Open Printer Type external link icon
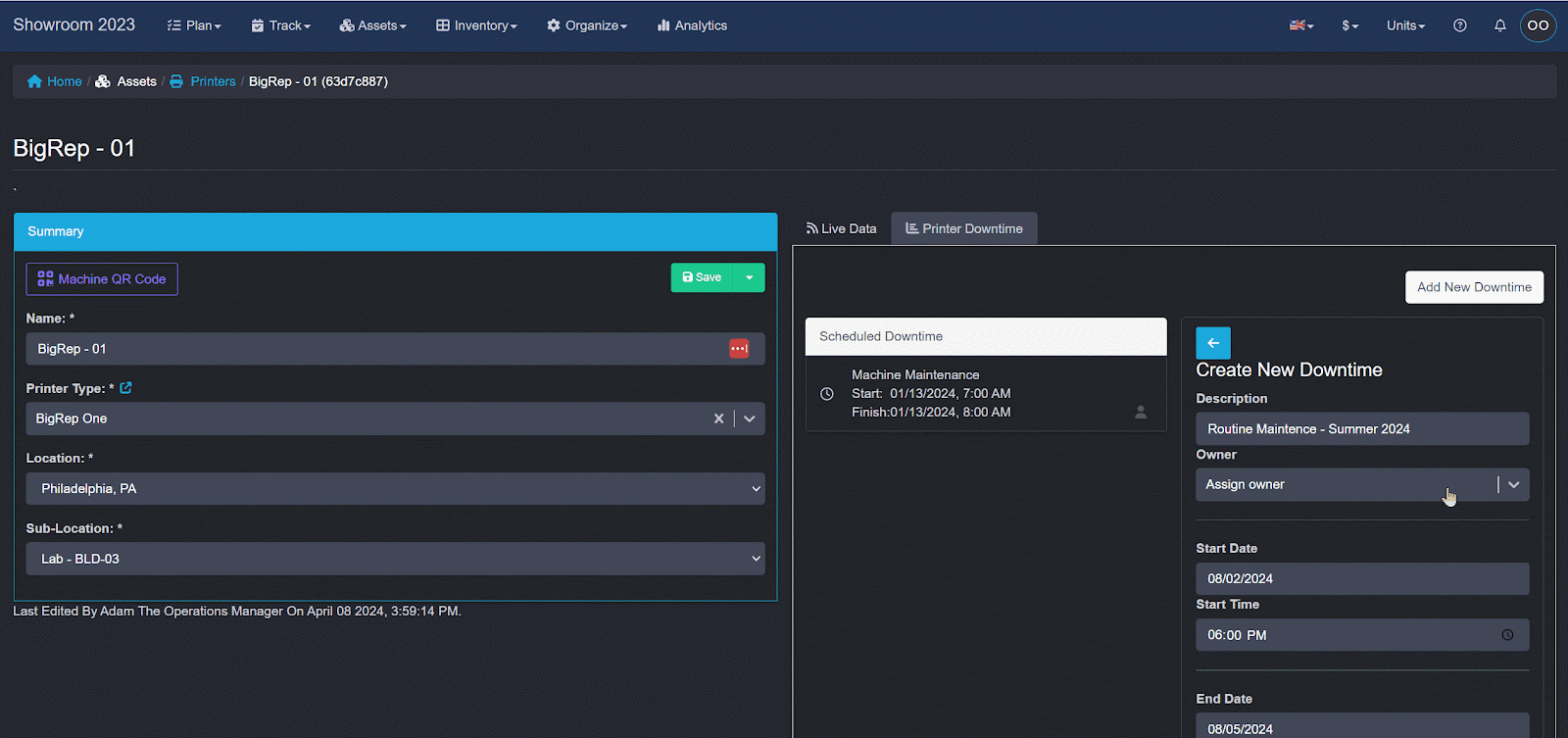Image resolution: width=1568 pixels, height=738 pixels. tap(125, 388)
